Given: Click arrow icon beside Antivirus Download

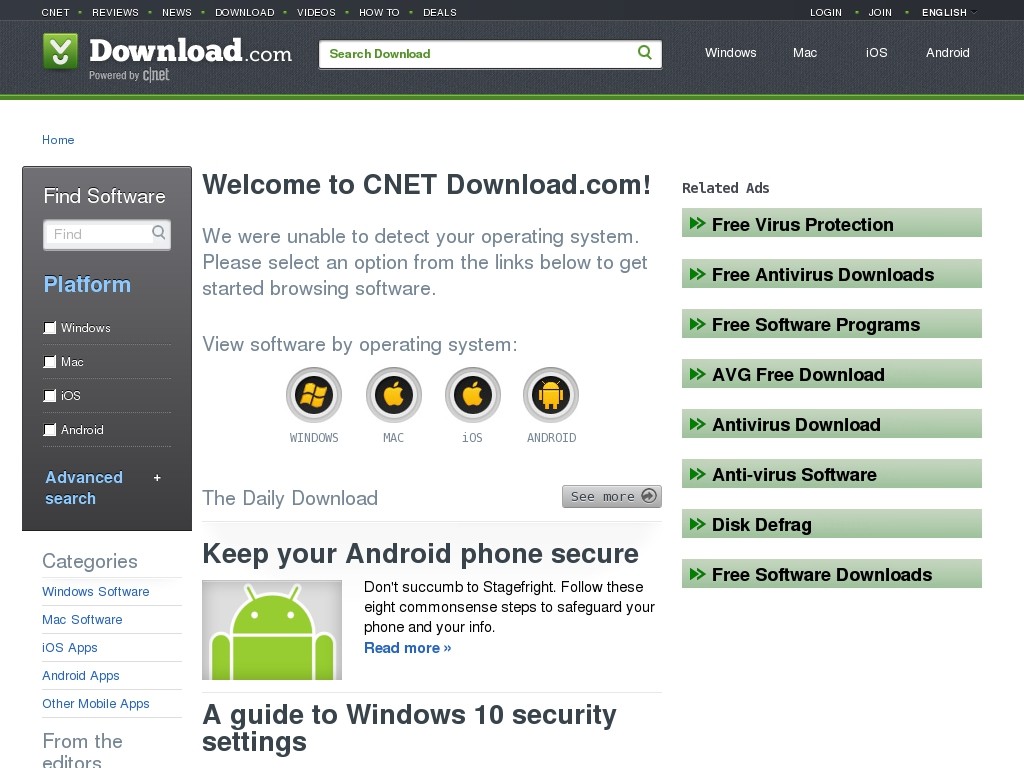Looking at the screenshot, I should (697, 424).
